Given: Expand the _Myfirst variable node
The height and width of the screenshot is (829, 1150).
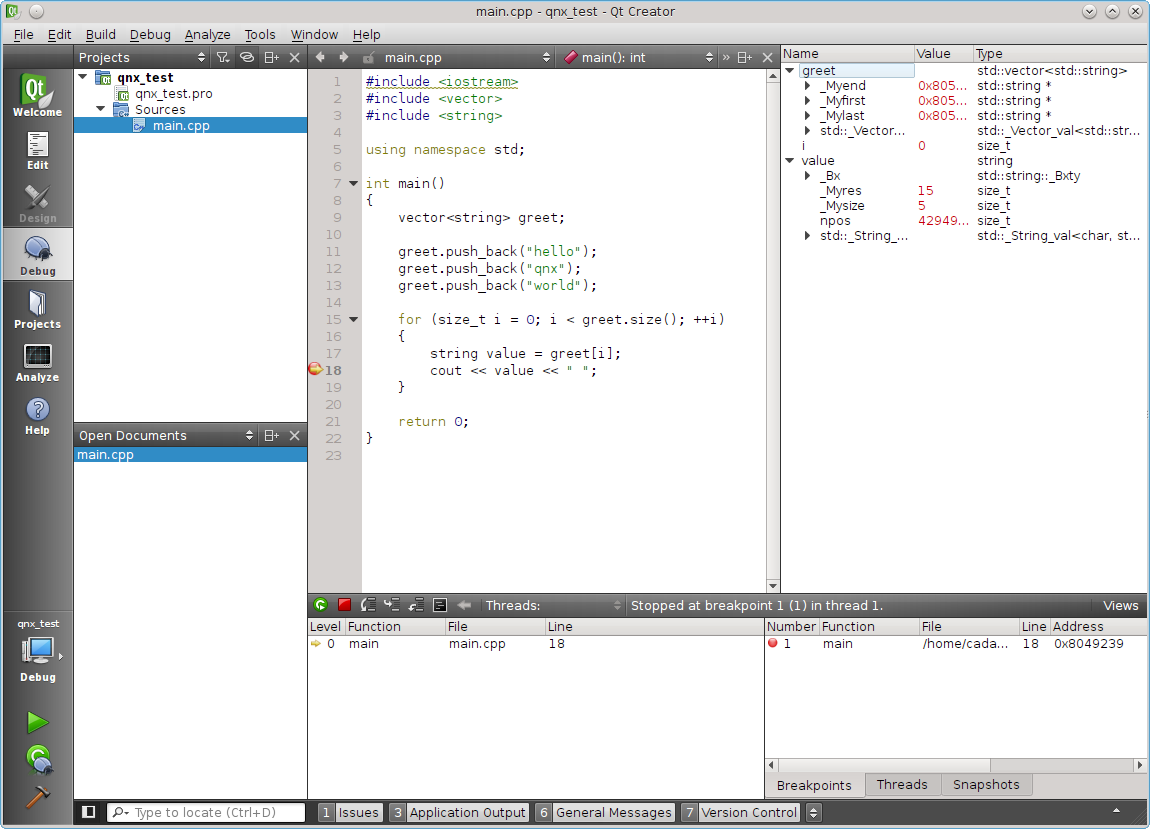Looking at the screenshot, I should pos(807,101).
